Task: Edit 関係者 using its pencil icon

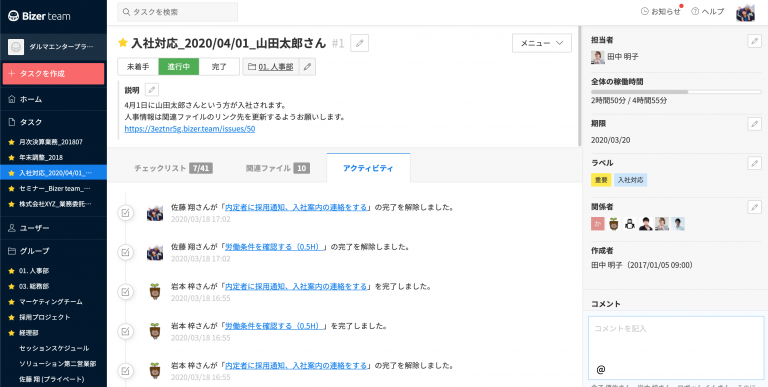Action: click(x=755, y=207)
